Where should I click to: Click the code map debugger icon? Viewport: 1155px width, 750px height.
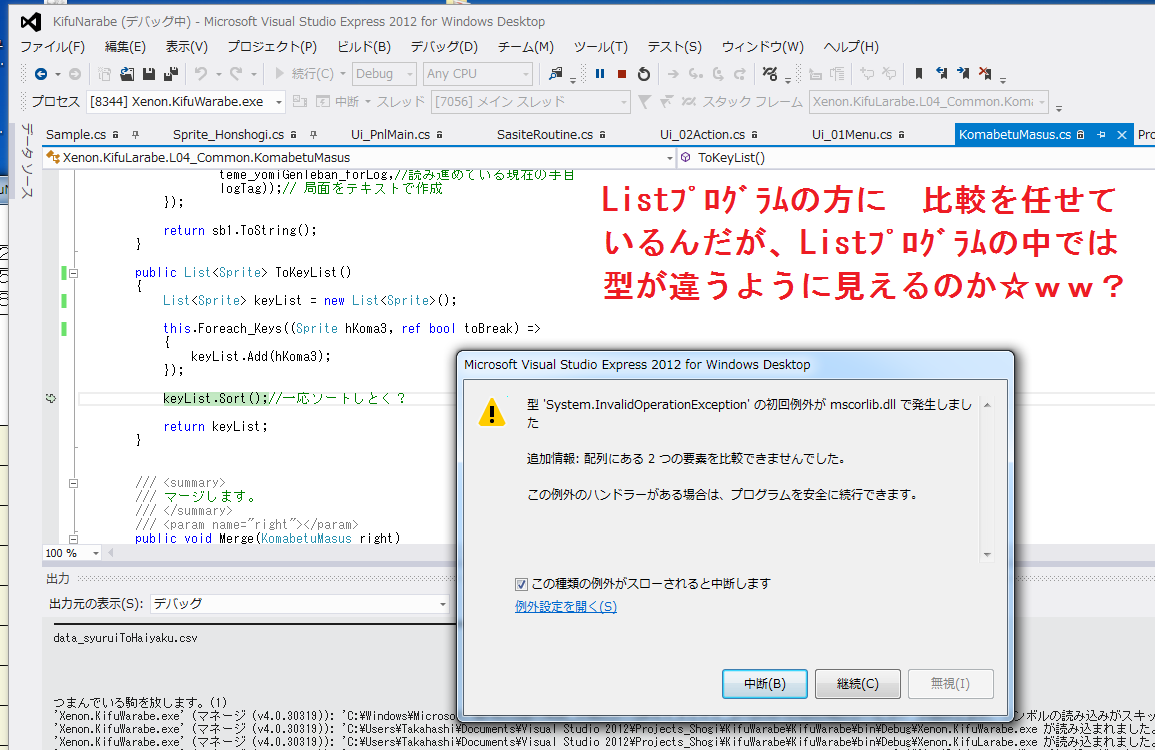[770, 74]
